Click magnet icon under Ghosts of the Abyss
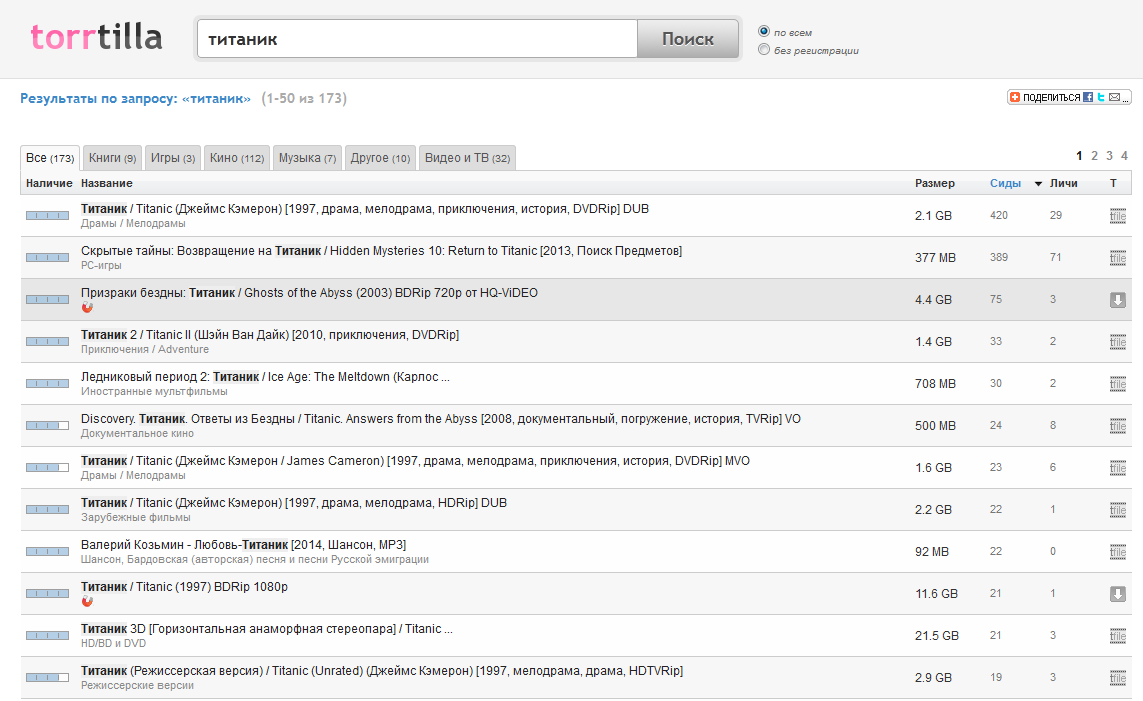 click(x=87, y=308)
